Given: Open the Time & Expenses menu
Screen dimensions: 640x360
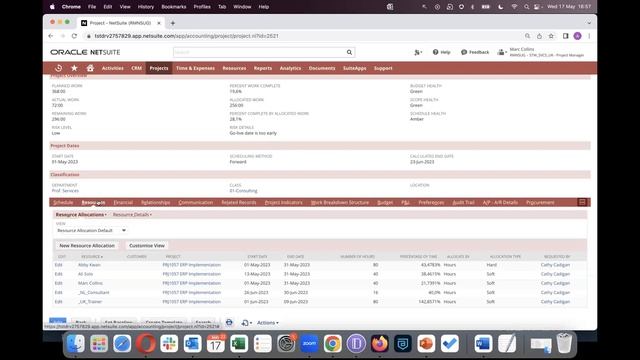Looking at the screenshot, I should 195,68.
